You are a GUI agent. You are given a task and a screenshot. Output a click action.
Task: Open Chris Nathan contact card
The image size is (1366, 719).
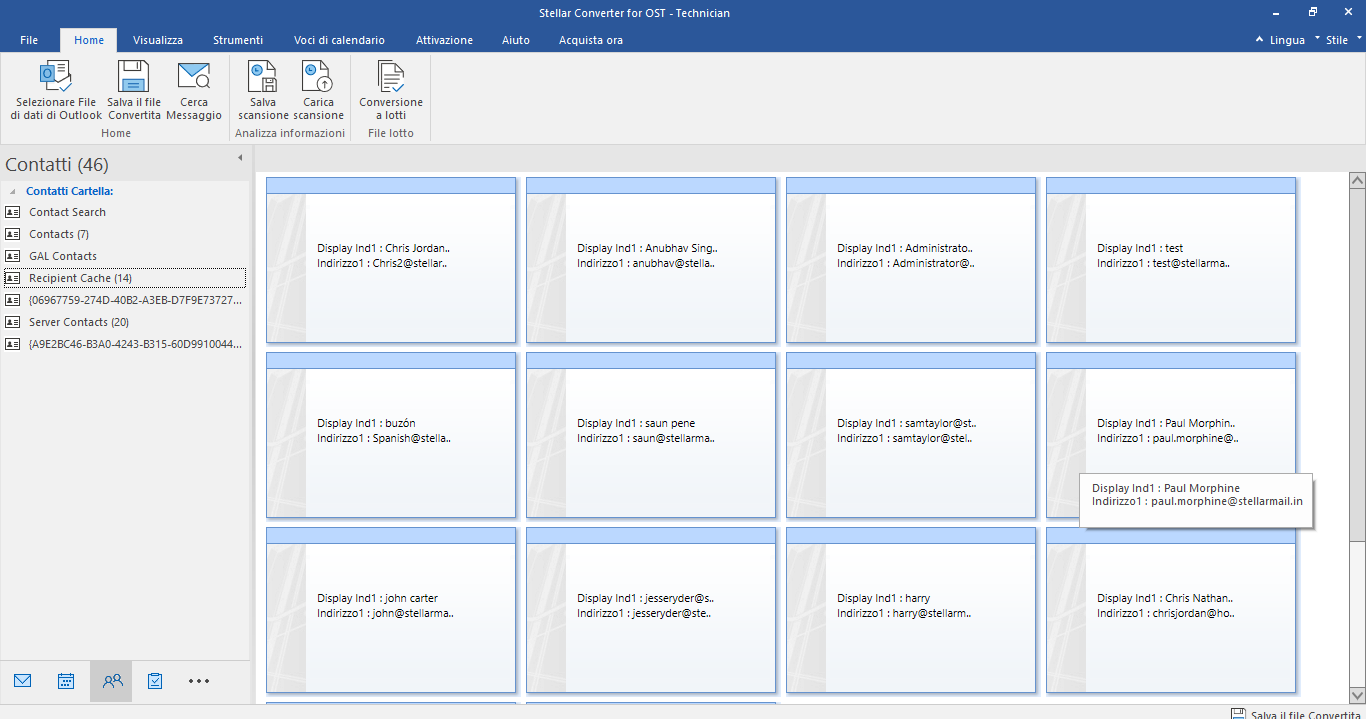tap(1171, 610)
